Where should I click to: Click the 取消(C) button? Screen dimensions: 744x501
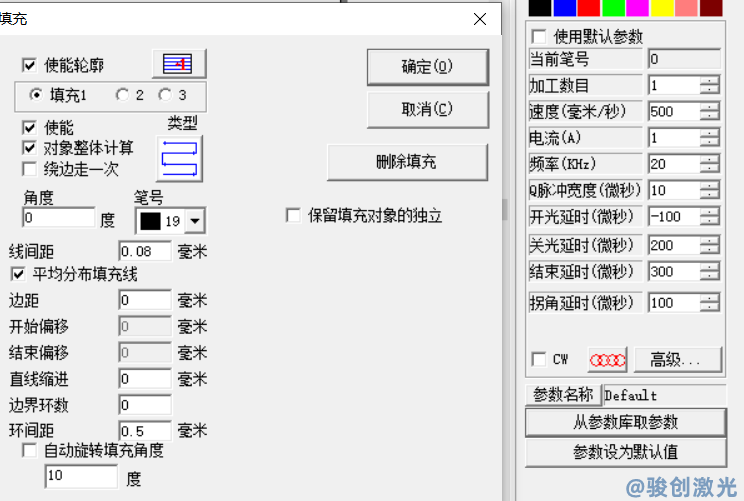point(428,110)
